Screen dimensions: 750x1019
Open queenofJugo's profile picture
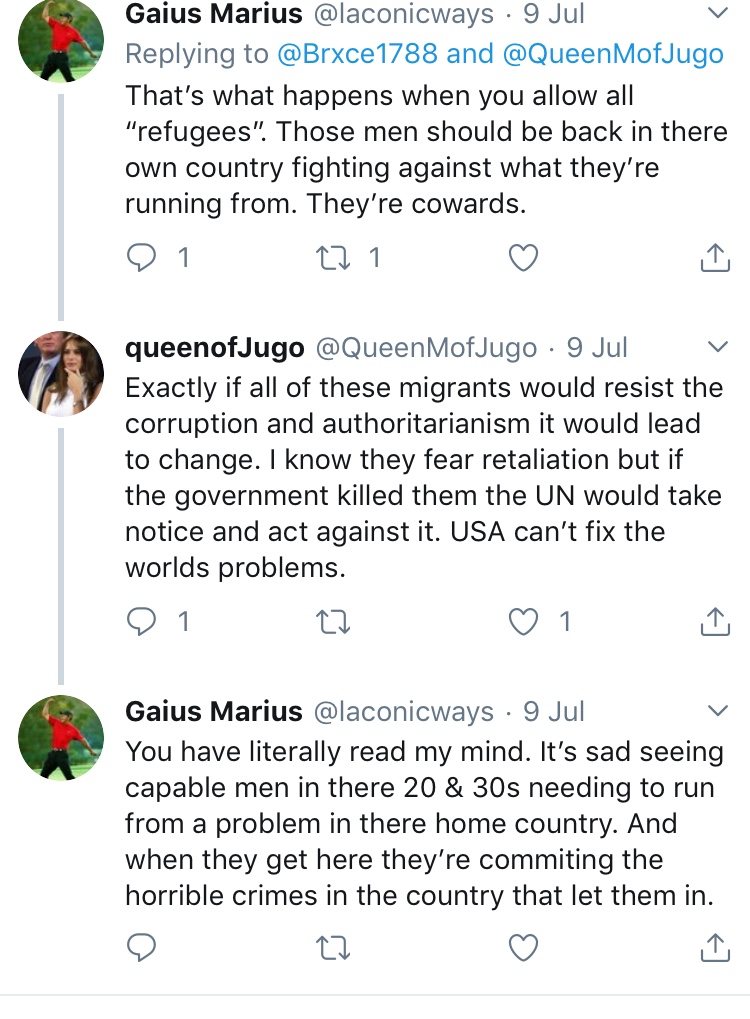tap(61, 373)
